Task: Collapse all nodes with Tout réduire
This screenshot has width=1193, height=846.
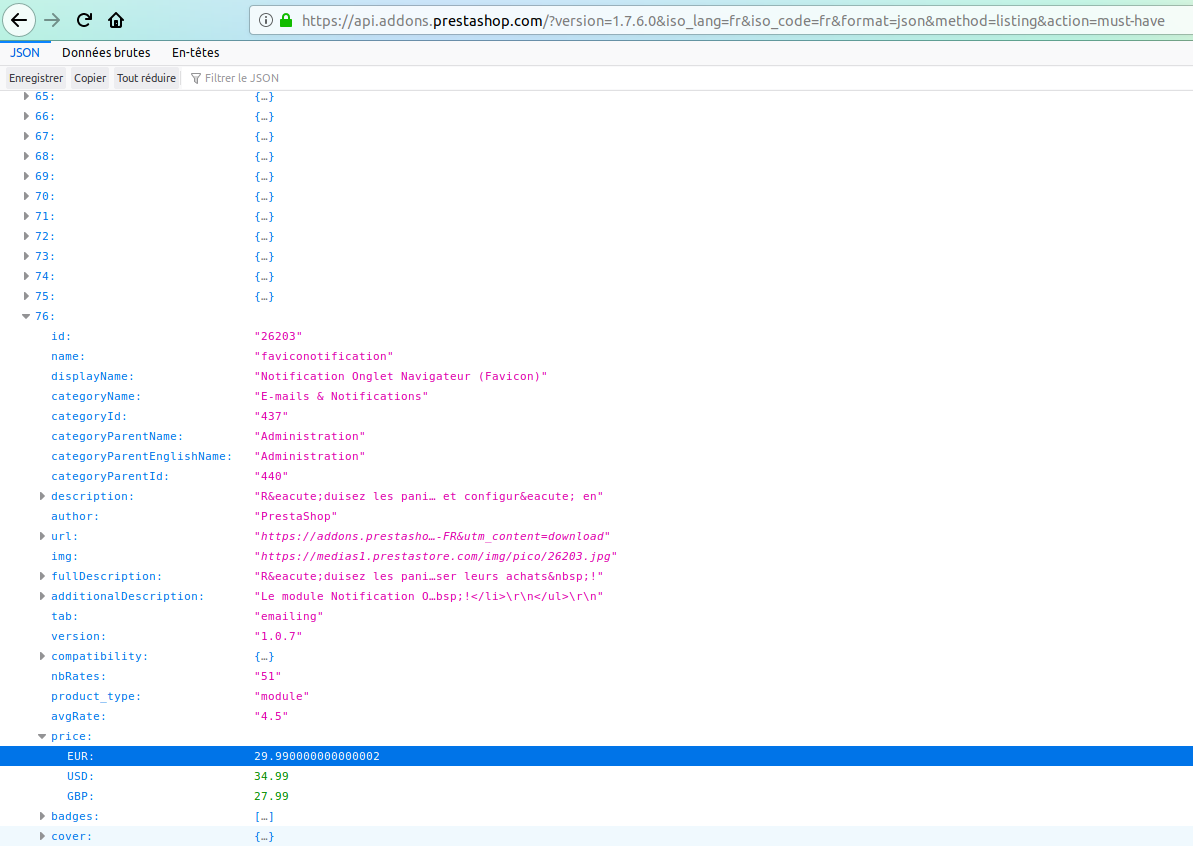Action: [146, 78]
